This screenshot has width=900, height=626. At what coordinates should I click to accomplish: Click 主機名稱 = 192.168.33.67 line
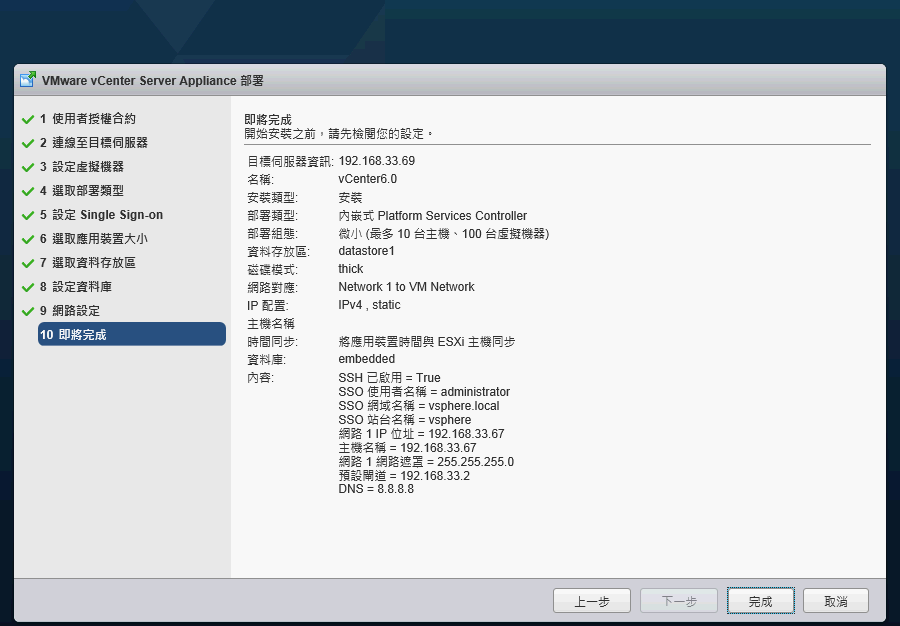pos(408,448)
